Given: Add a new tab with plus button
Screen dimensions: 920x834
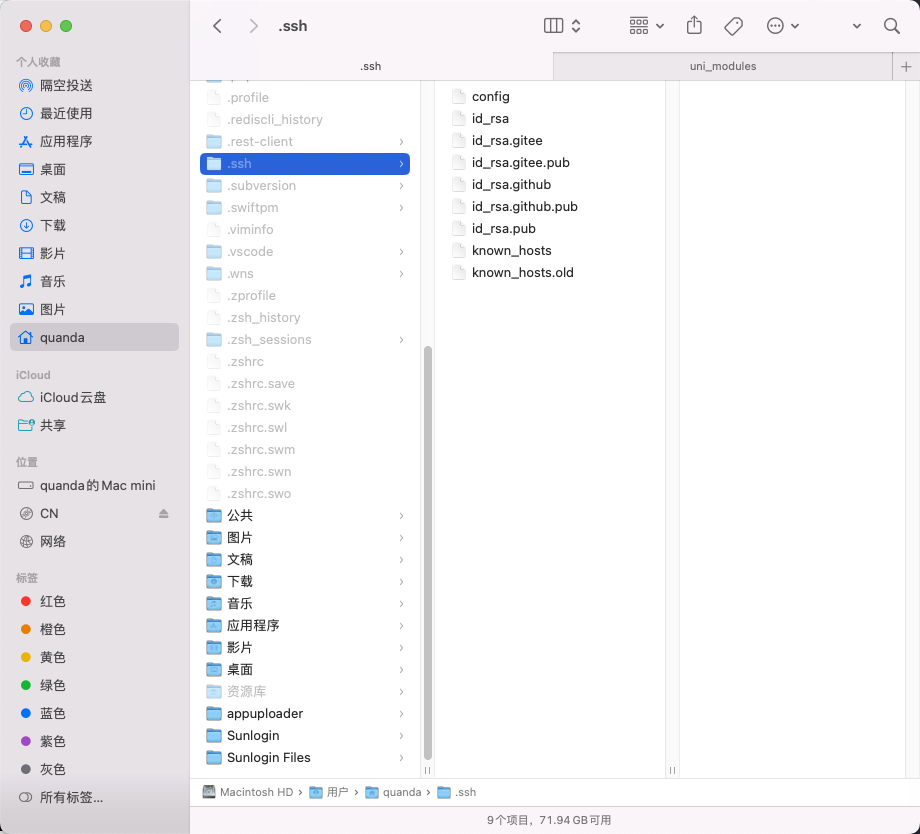Looking at the screenshot, I should tap(906, 66).
